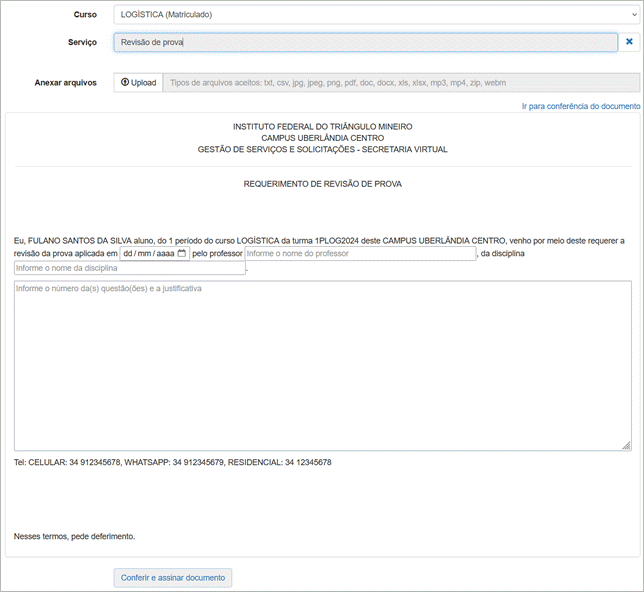Click the questions and justification text area

(x=323, y=366)
